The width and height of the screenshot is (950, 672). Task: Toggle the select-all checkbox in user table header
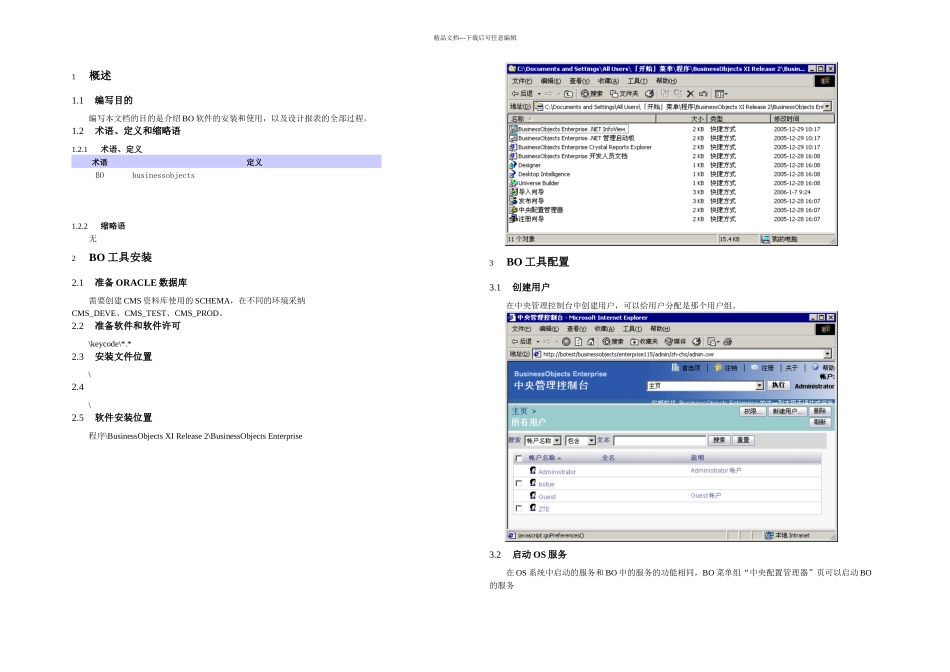tap(519, 458)
